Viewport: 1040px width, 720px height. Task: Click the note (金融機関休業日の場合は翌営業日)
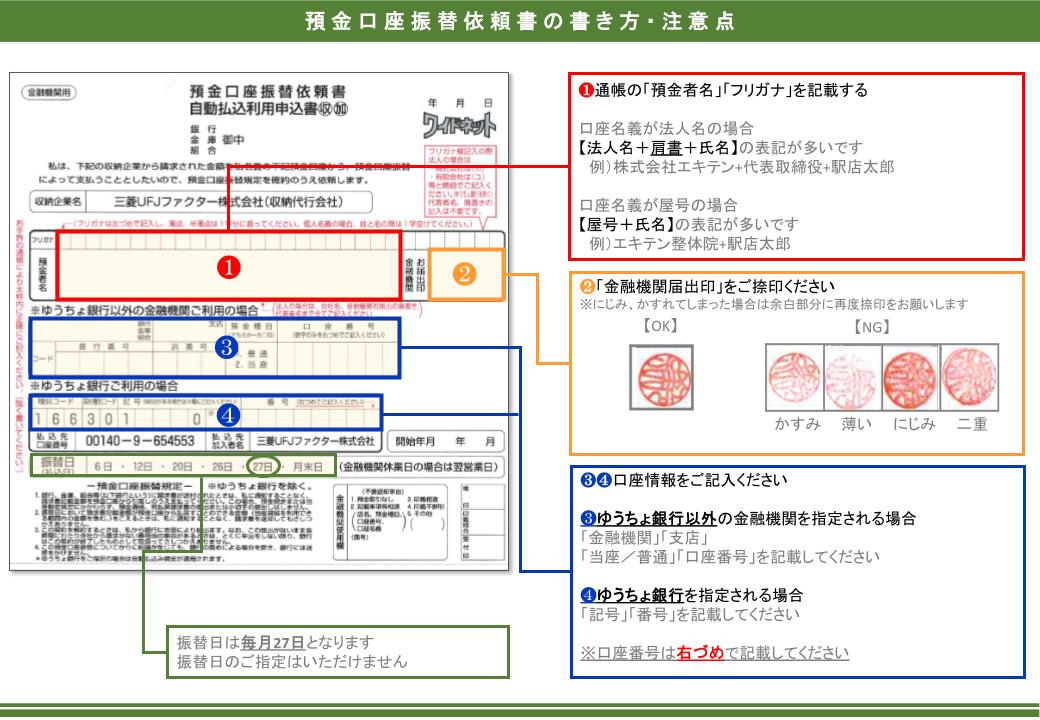coord(419,467)
